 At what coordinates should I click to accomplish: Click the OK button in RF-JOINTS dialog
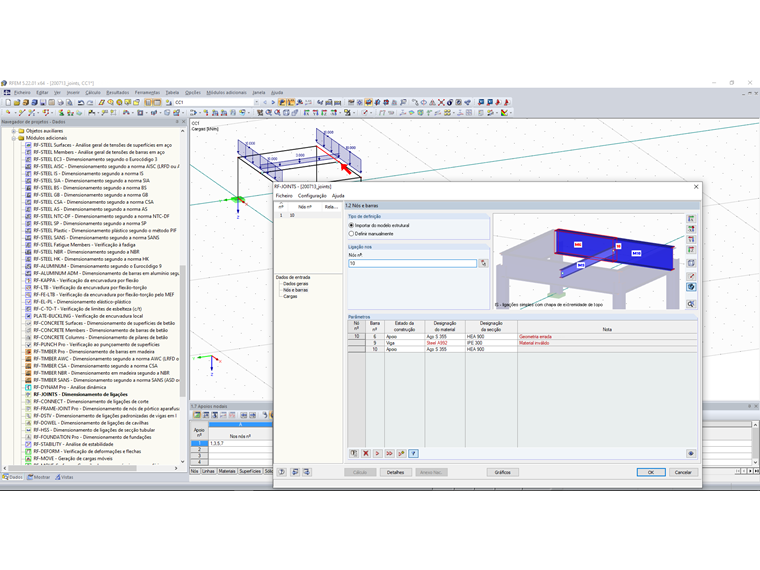(x=651, y=472)
